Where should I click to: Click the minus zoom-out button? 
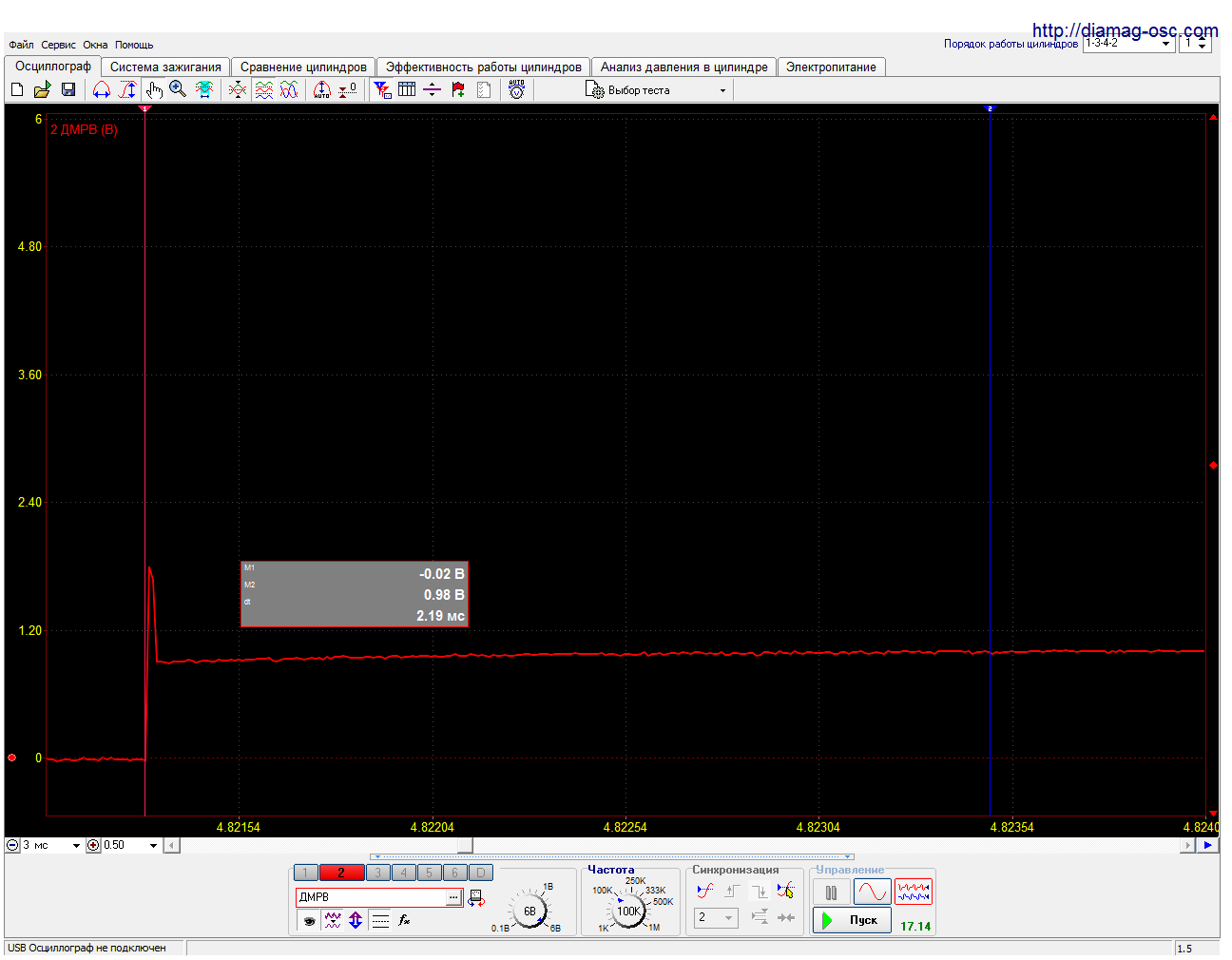click(12, 845)
